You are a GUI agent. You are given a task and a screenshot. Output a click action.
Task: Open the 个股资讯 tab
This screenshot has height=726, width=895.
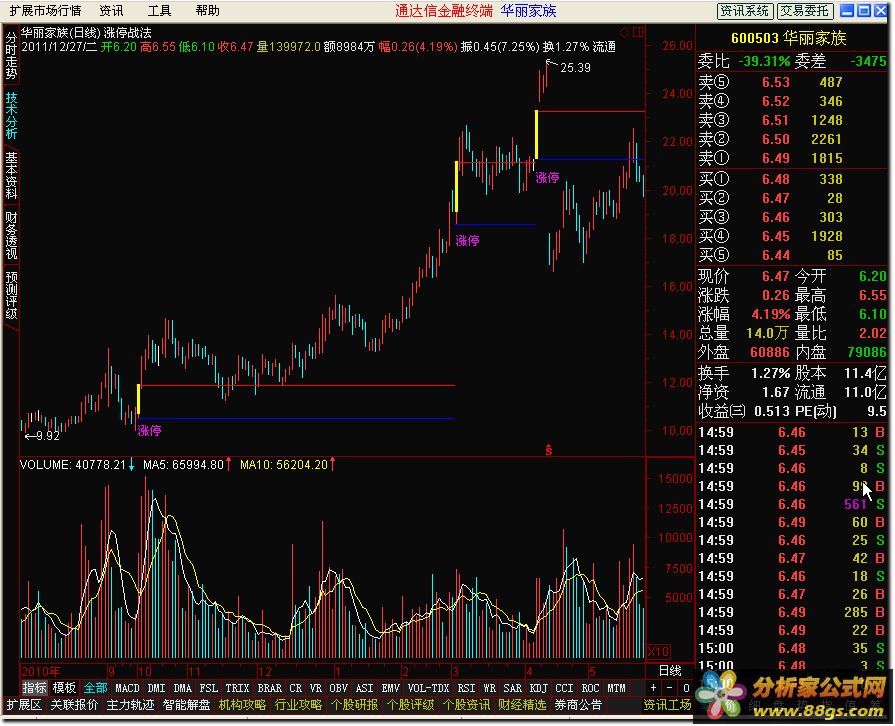pyautogui.click(x=466, y=705)
